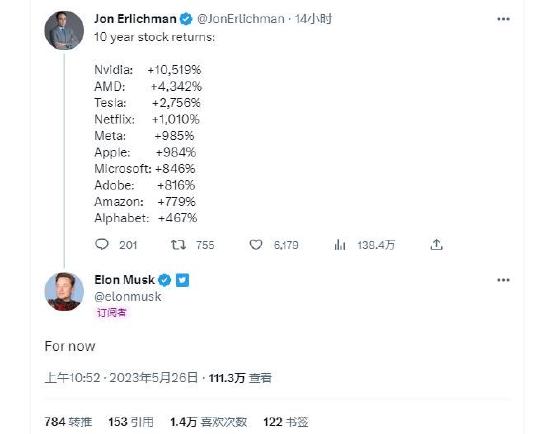Image resolution: width=550 pixels, height=434 pixels.
Task: Like the 10 year stock returns tweet
Action: (x=256, y=245)
